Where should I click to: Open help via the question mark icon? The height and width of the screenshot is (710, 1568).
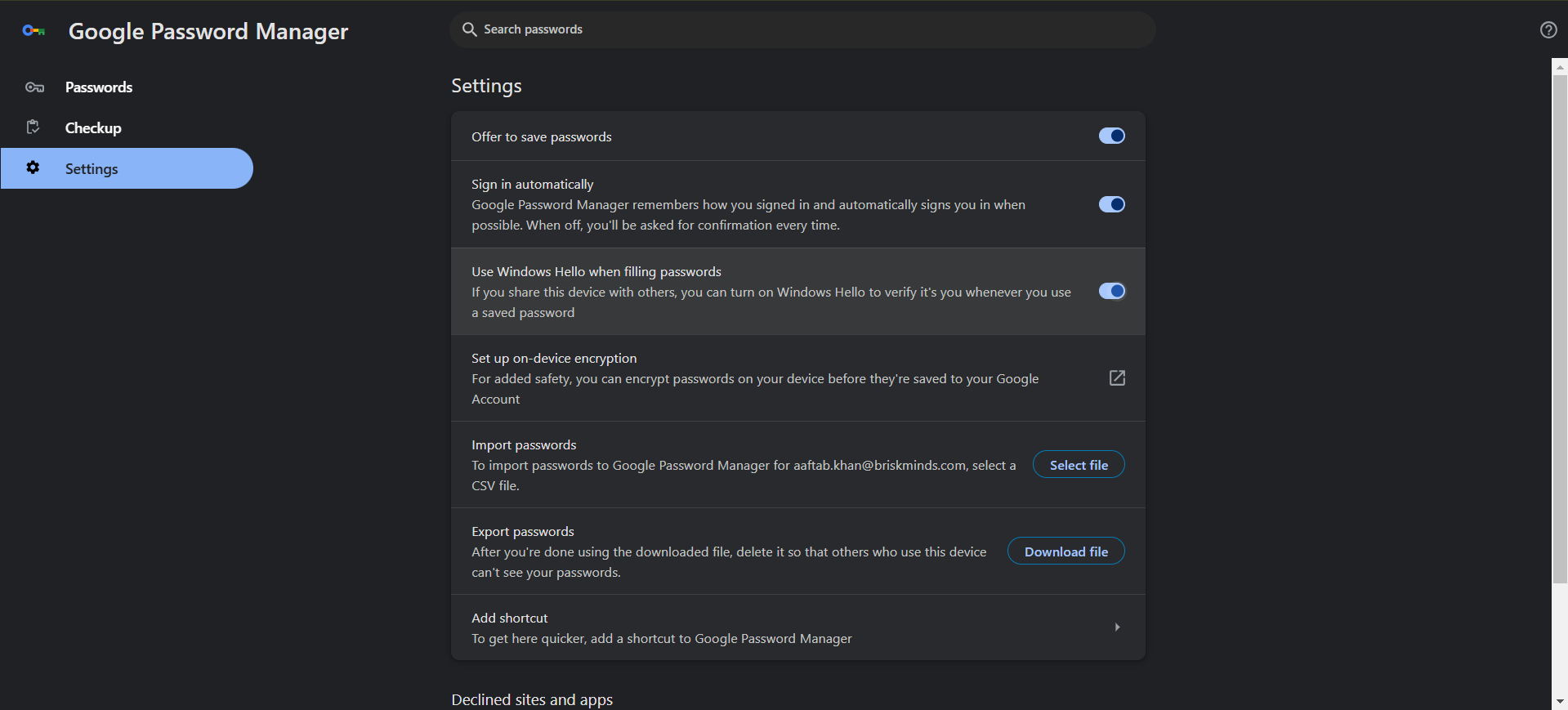1548,30
